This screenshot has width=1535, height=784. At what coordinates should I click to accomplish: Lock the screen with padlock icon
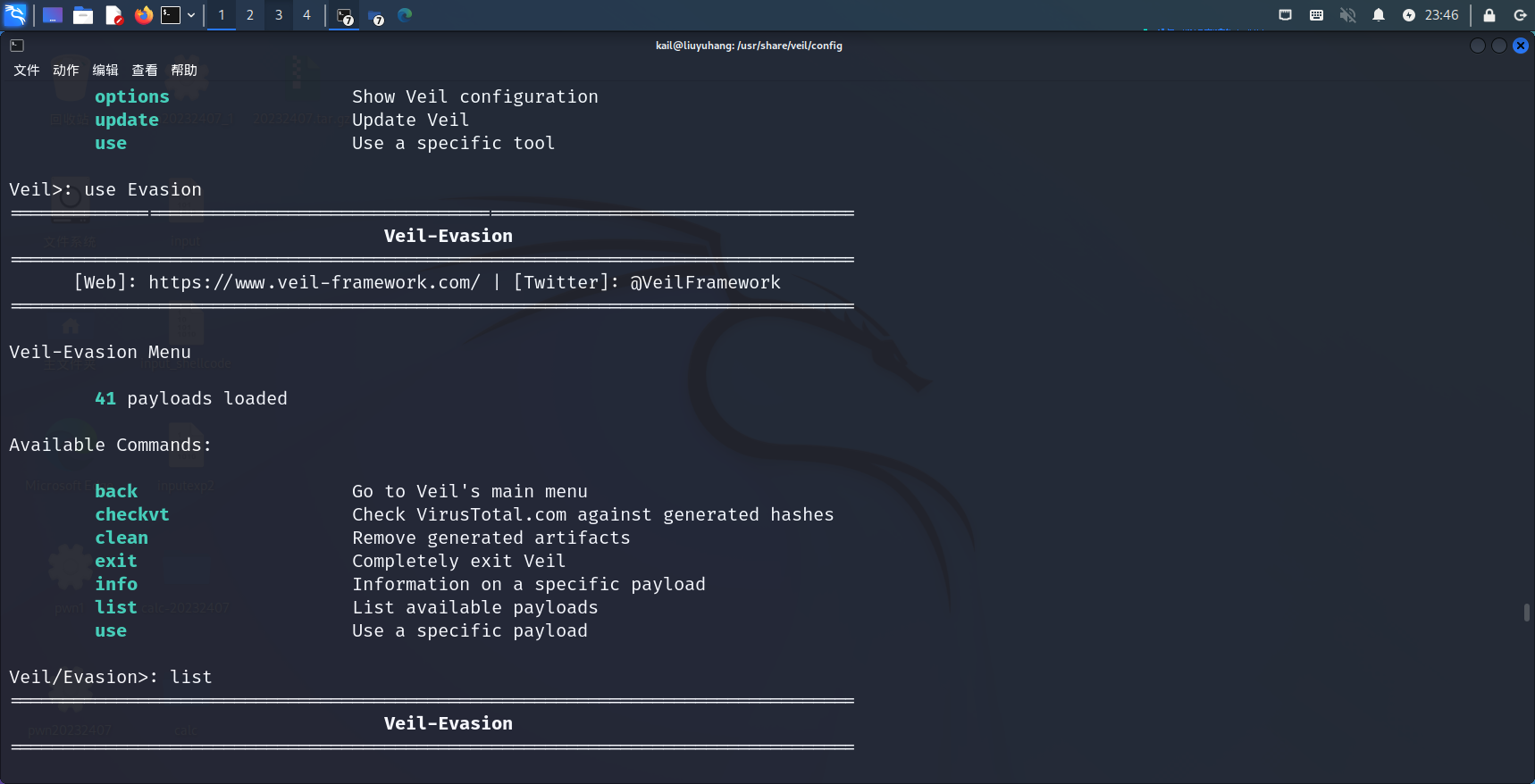click(x=1489, y=15)
